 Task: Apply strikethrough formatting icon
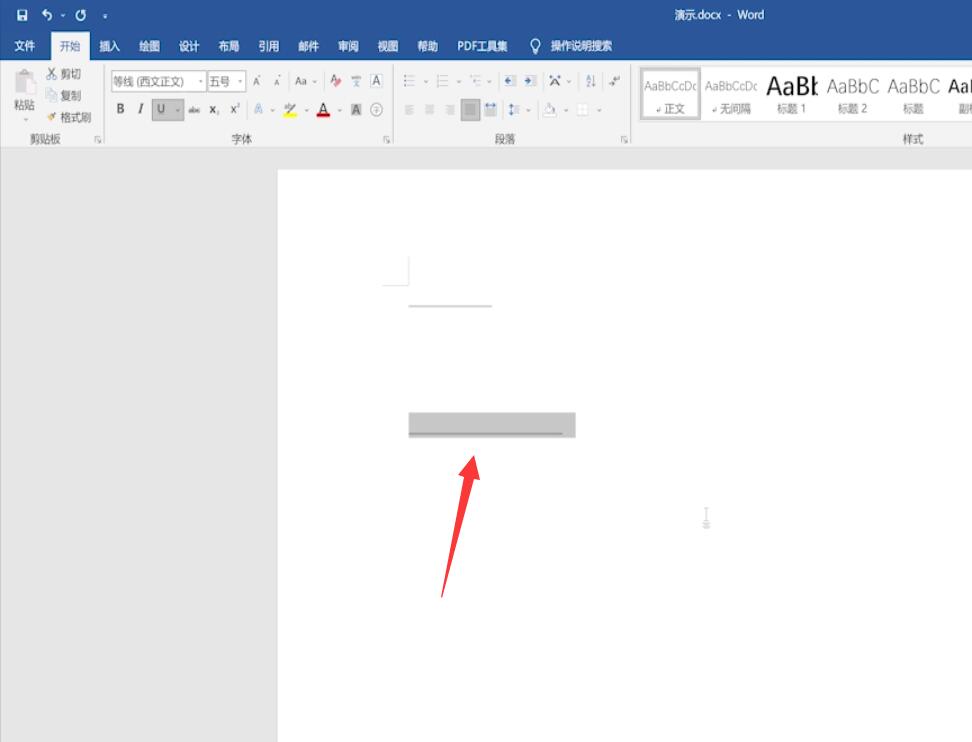194,110
